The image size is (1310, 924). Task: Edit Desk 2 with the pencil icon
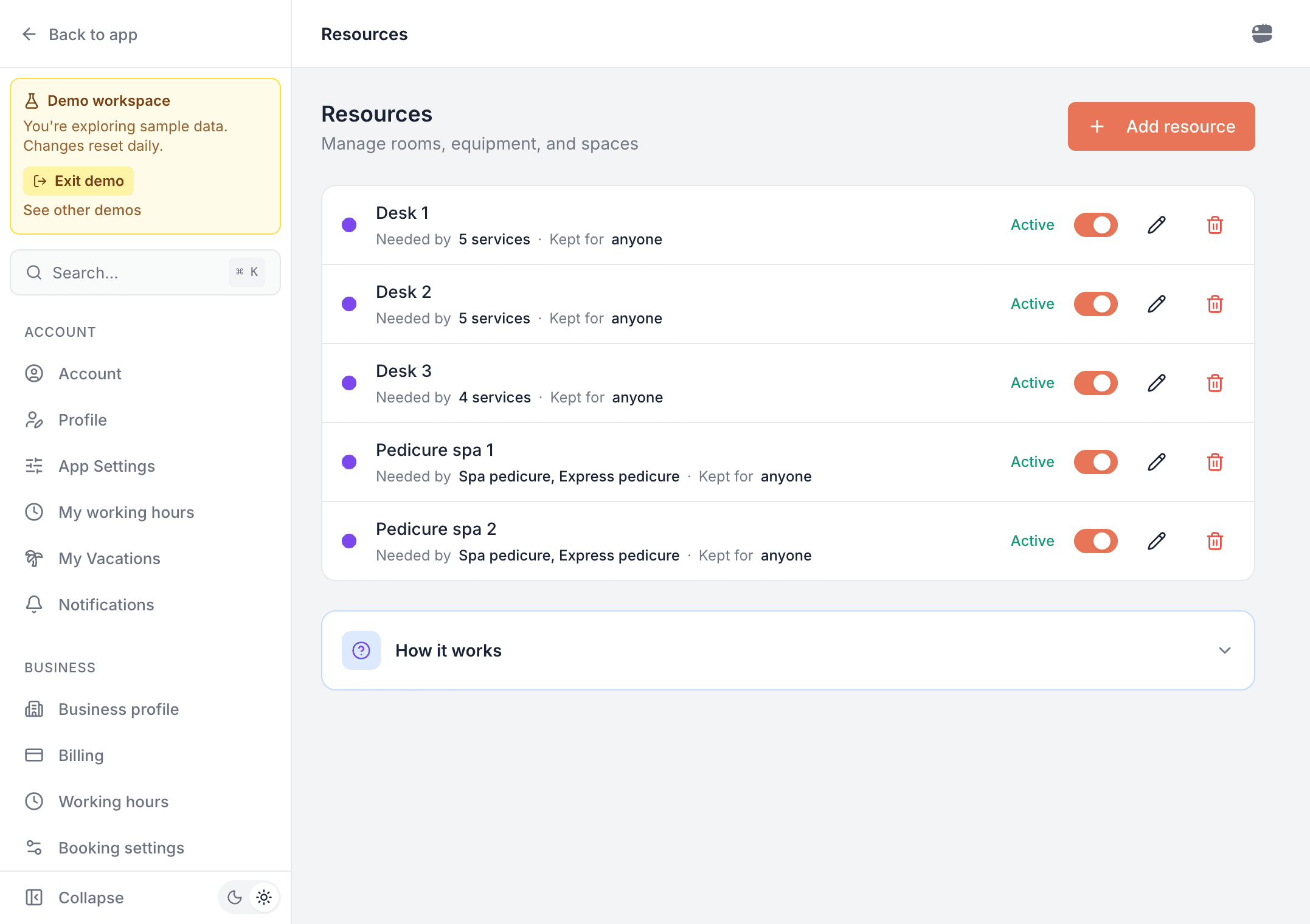pyautogui.click(x=1157, y=304)
